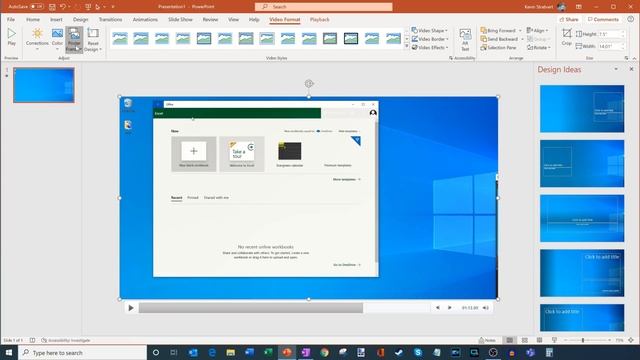
Task: Open the Selection Pane
Action: pyautogui.click(x=498, y=48)
